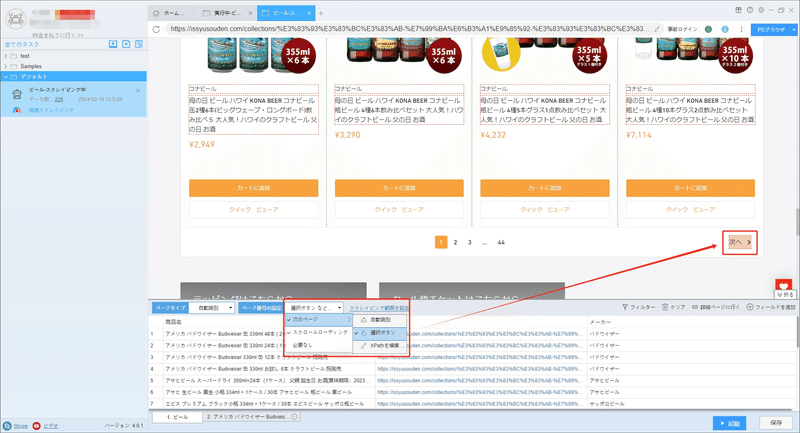Open the settings gear icon in title bar
Screen dimensions: 800x433
click(x=761, y=10)
